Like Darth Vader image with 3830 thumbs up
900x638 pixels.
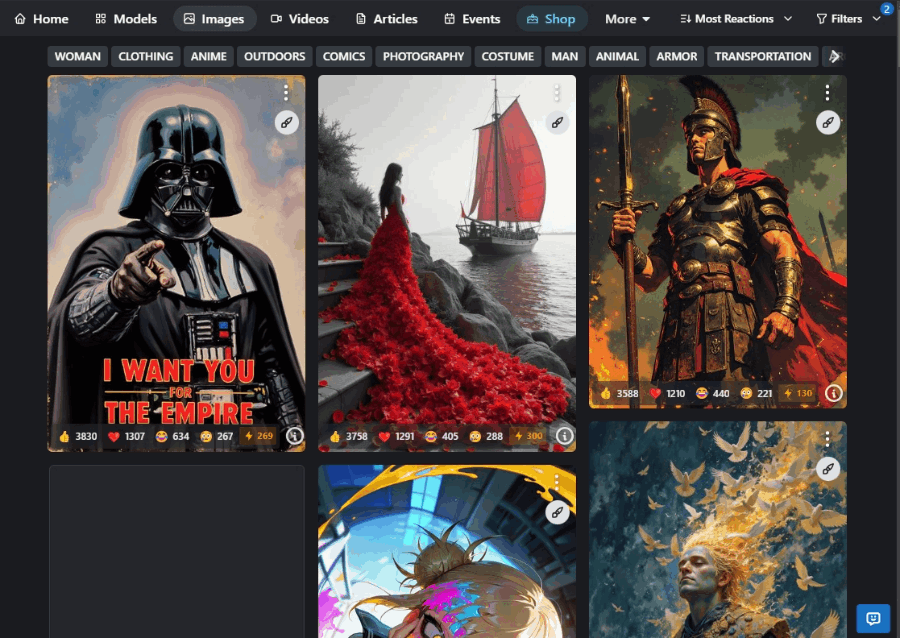[78, 437]
